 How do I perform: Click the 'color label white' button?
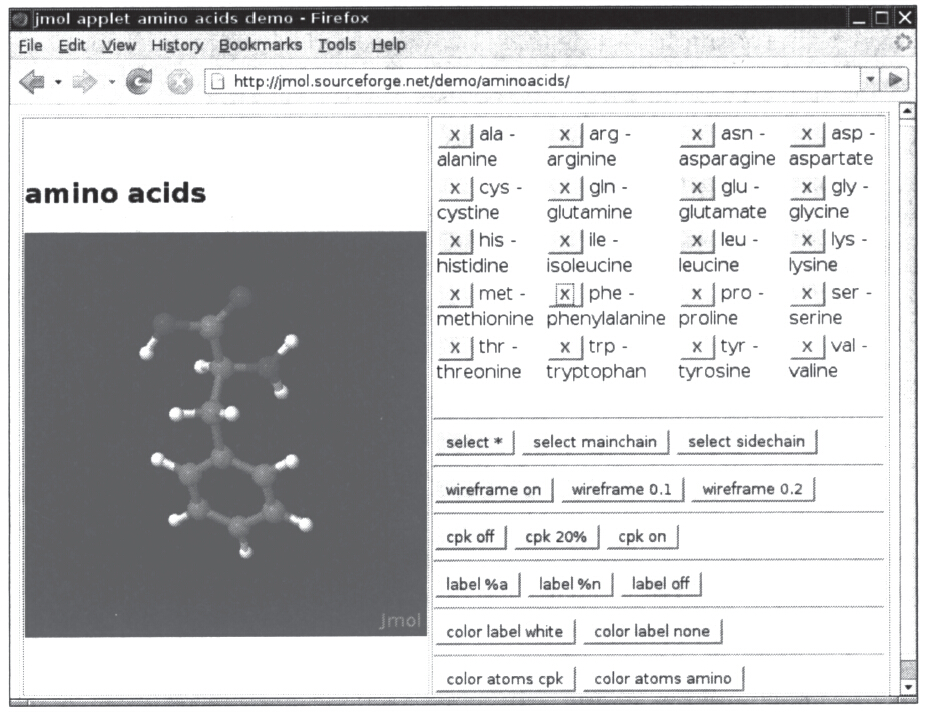click(505, 632)
